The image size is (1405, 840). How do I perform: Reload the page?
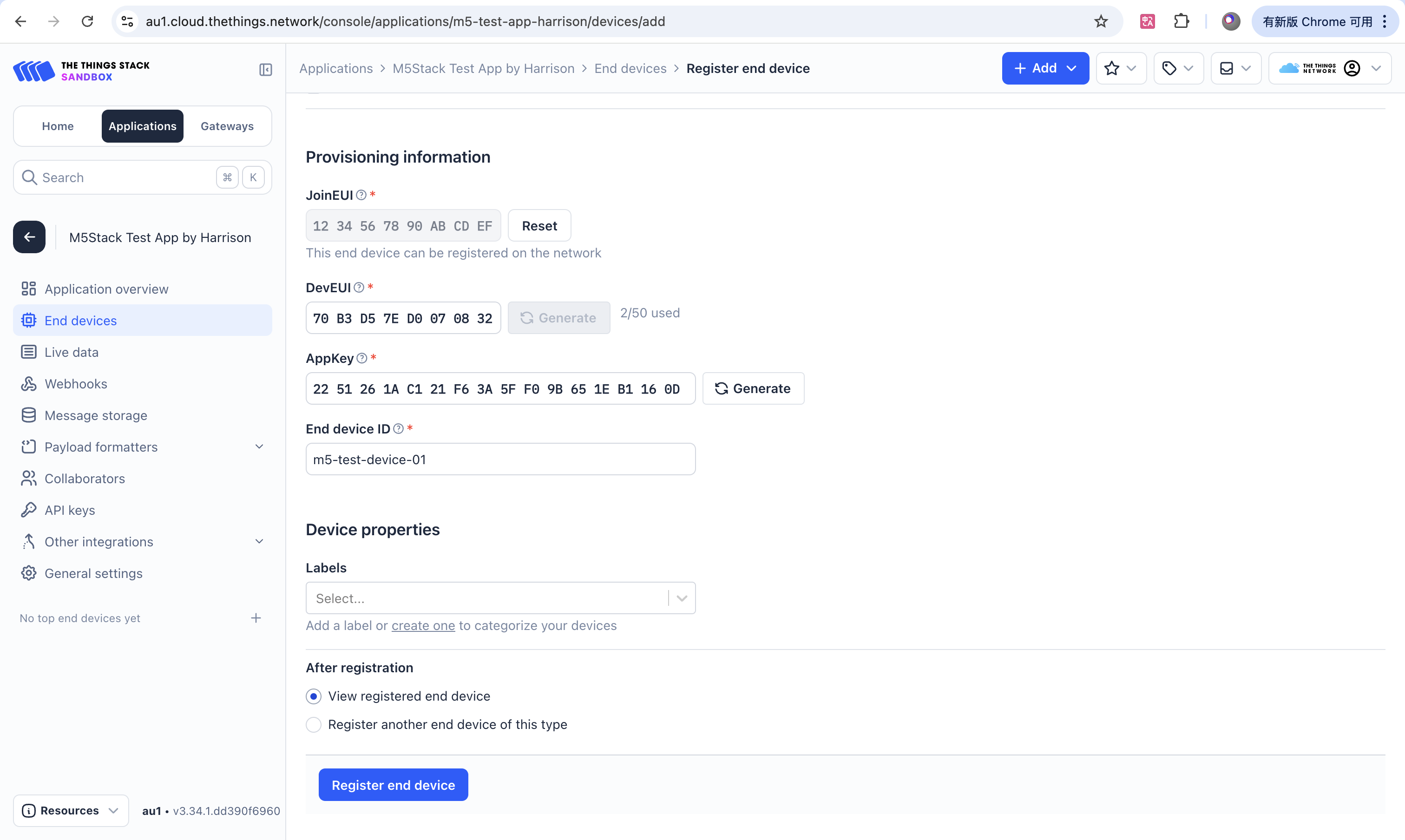pyautogui.click(x=87, y=21)
